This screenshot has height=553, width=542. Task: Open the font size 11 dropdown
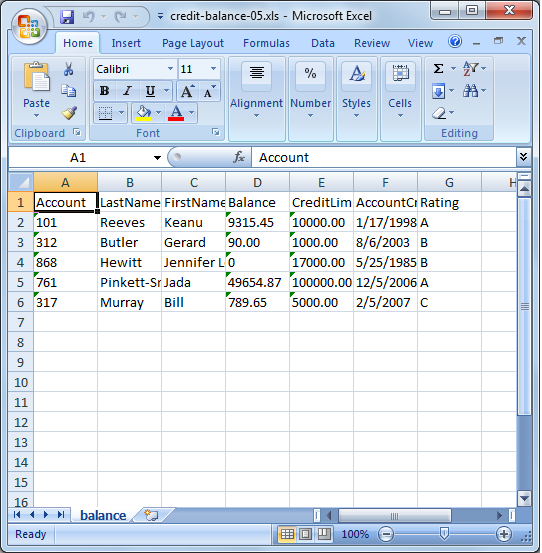click(213, 68)
